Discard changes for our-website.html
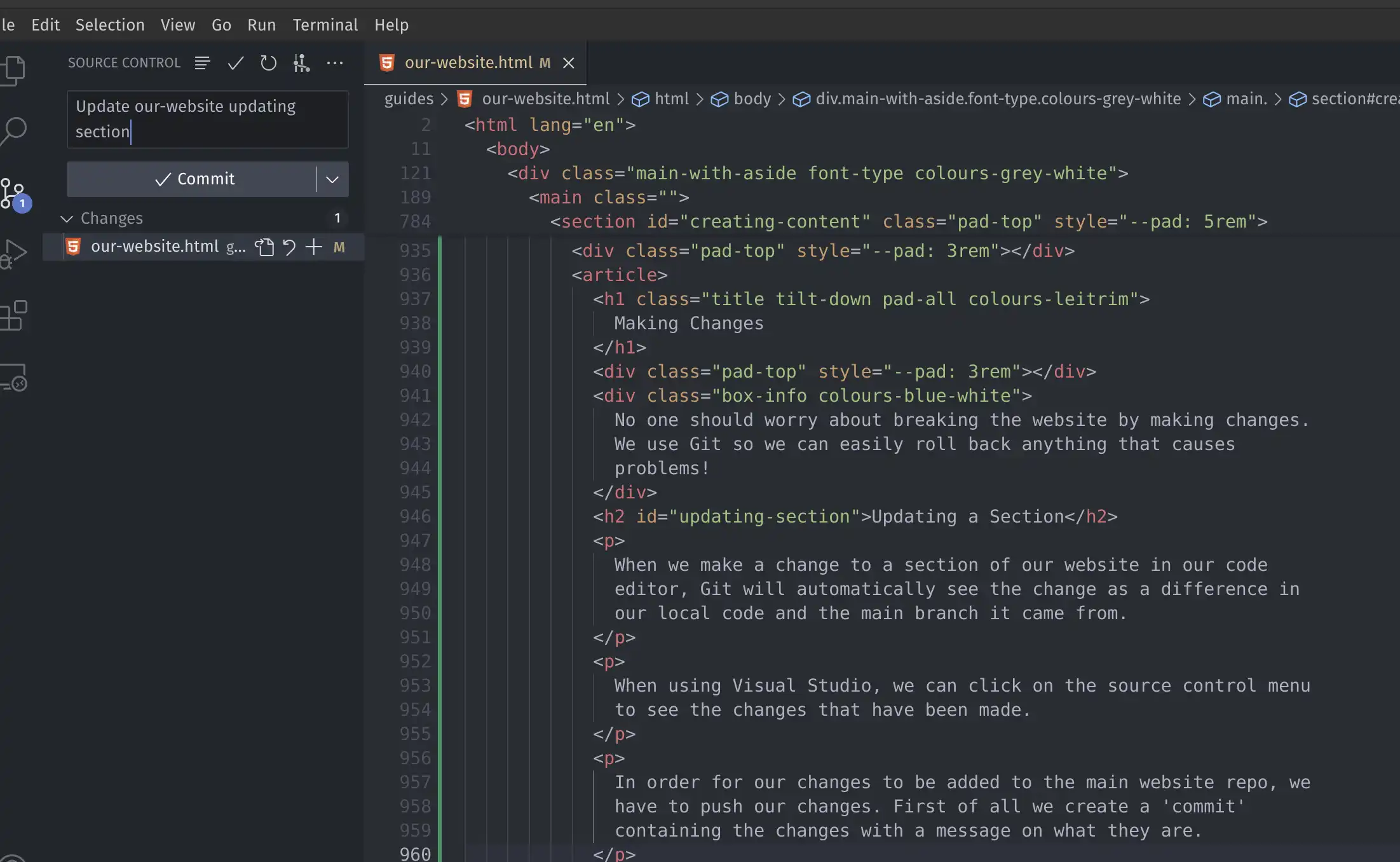Viewport: 1400px width, 862px height. pyautogui.click(x=289, y=247)
